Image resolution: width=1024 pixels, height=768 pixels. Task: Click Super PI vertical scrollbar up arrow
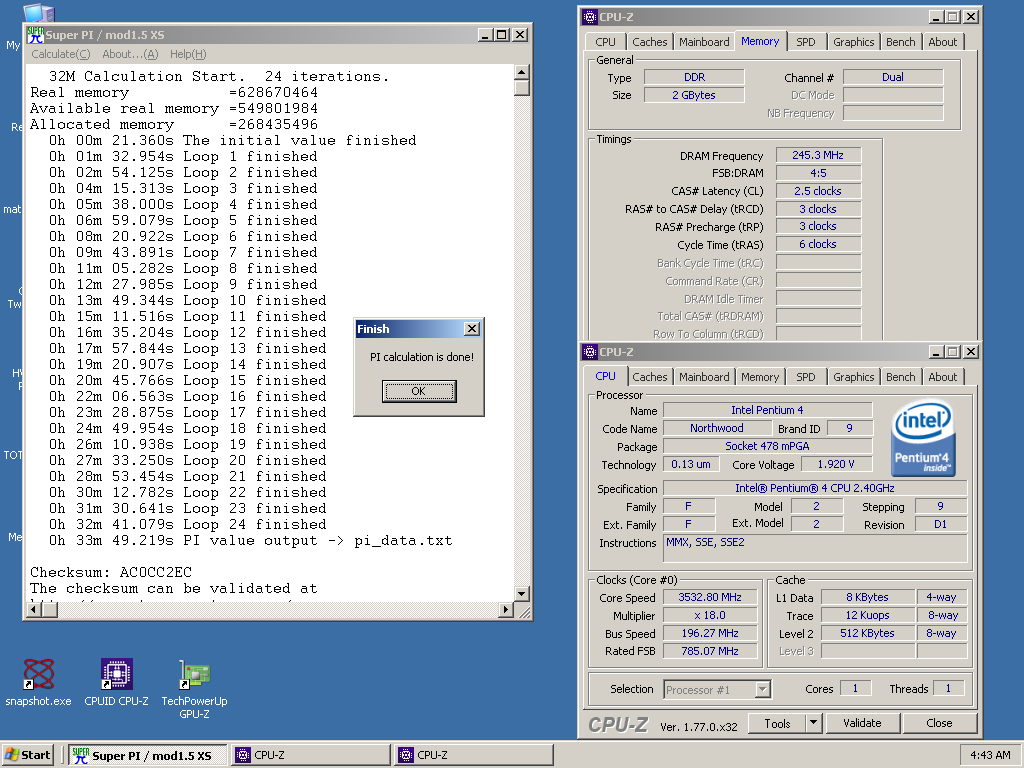pyautogui.click(x=522, y=72)
